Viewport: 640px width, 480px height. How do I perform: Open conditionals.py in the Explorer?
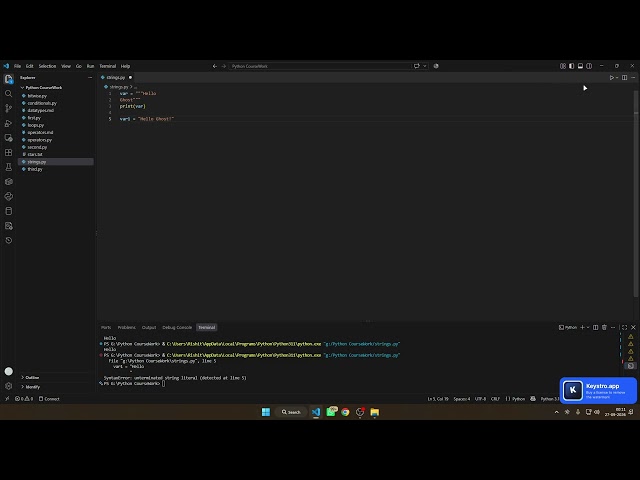point(42,103)
